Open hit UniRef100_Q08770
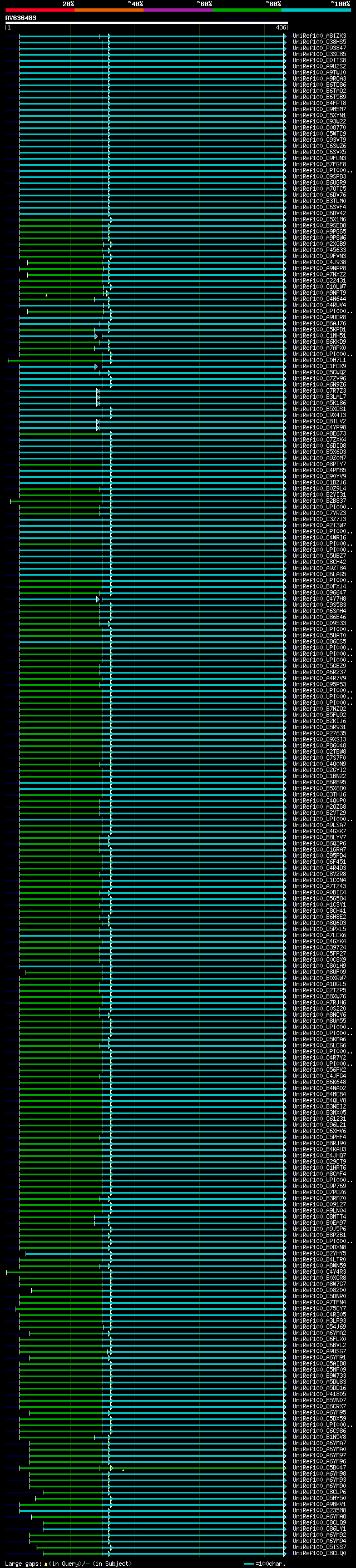The height and width of the screenshot is (1568, 356). [x=319, y=128]
